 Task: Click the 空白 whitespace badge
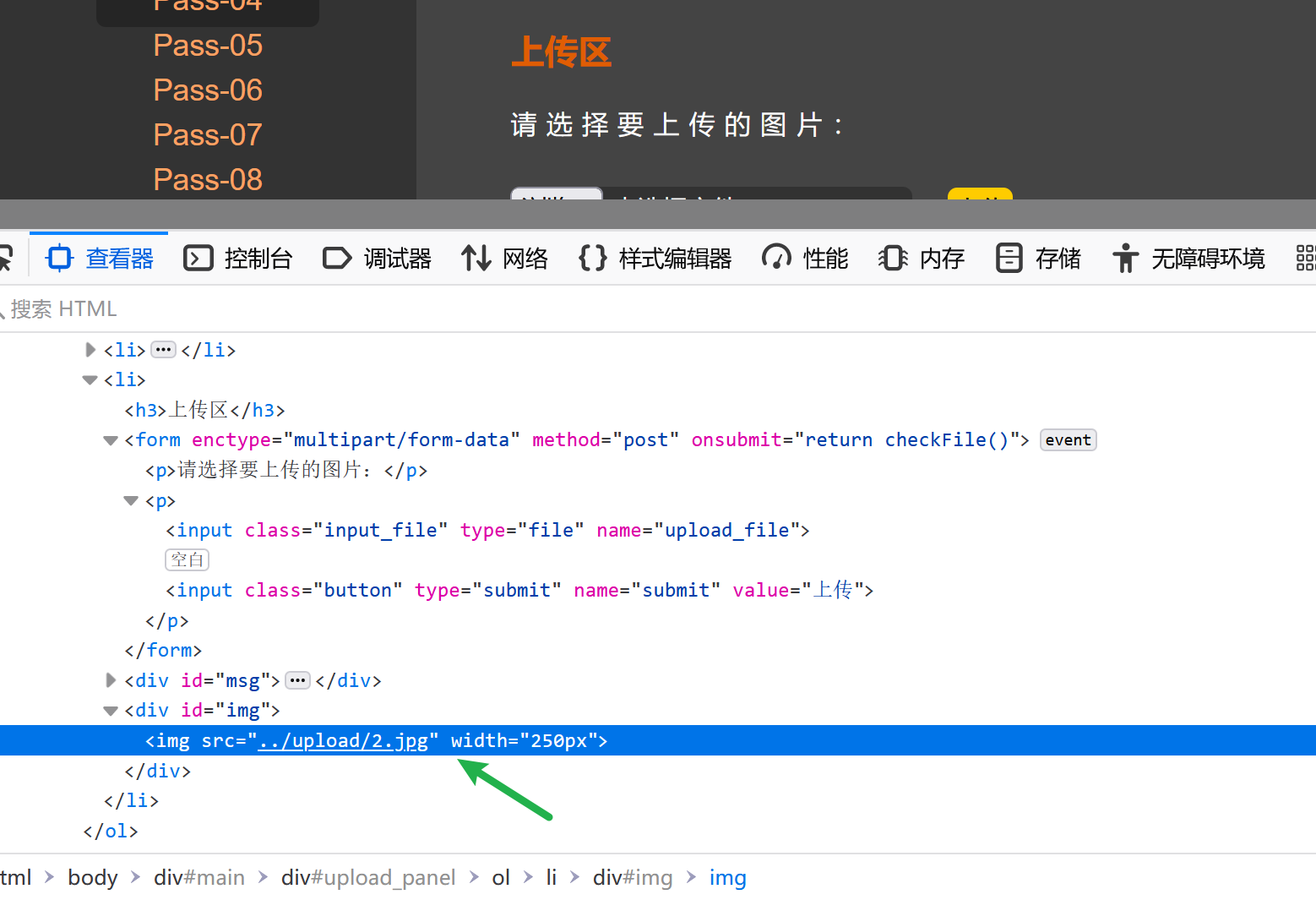coord(187,560)
